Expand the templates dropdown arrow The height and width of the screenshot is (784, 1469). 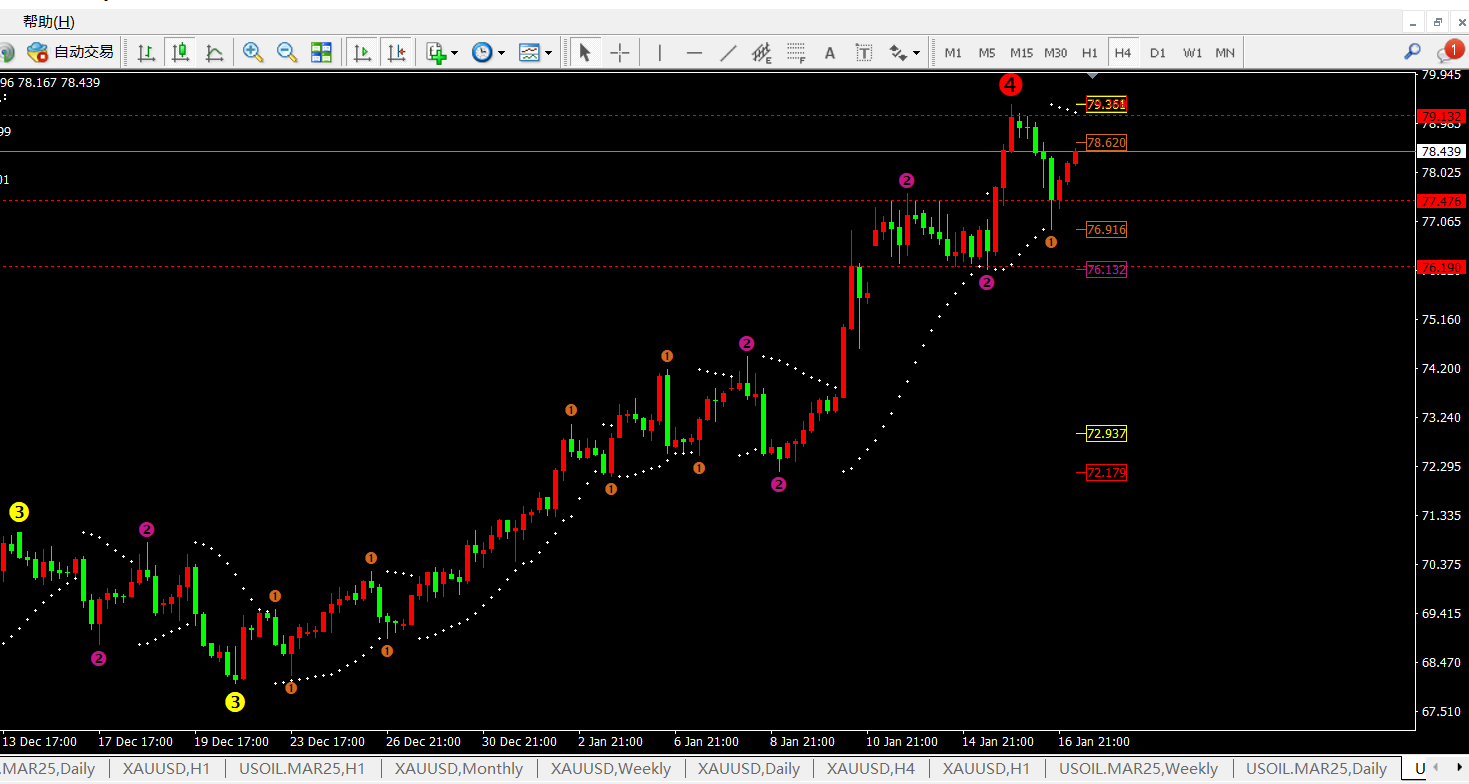pyautogui.click(x=548, y=53)
